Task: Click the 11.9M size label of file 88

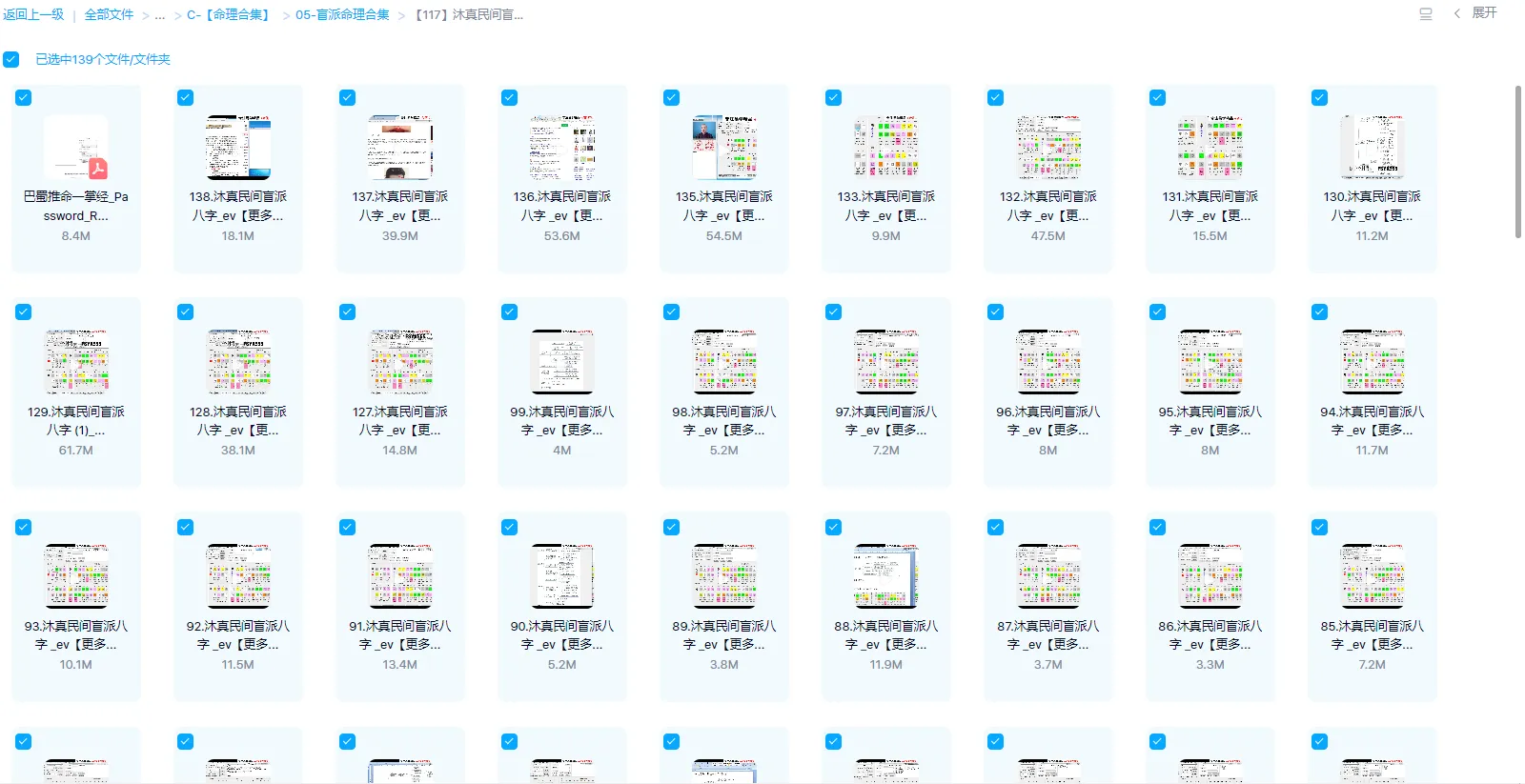Action: (x=886, y=665)
